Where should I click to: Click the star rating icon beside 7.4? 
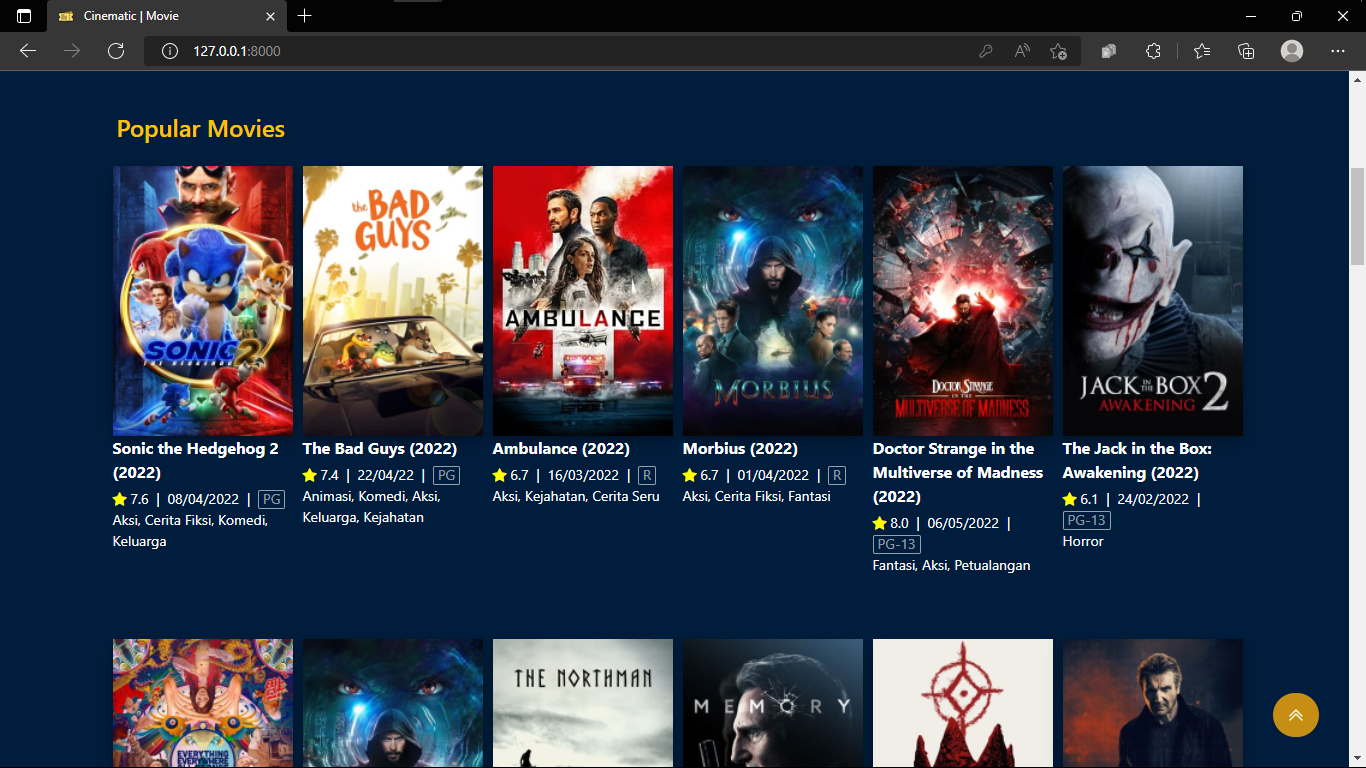click(310, 475)
